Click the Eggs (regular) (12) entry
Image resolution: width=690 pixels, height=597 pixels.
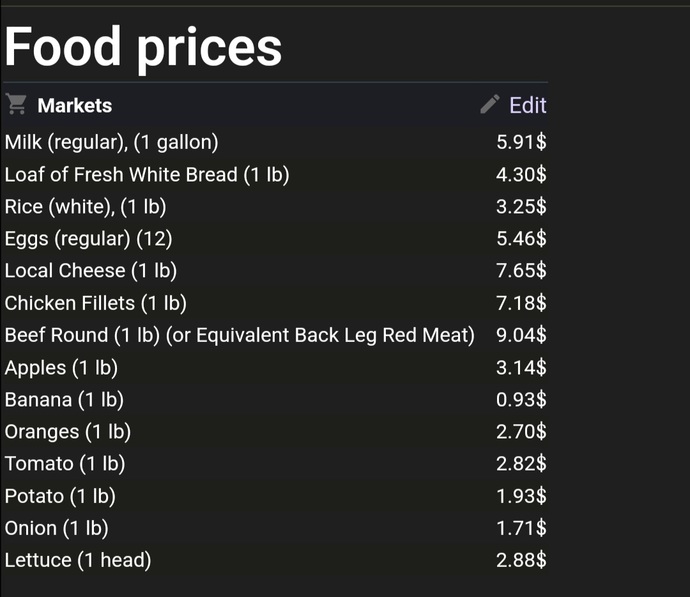coord(88,239)
